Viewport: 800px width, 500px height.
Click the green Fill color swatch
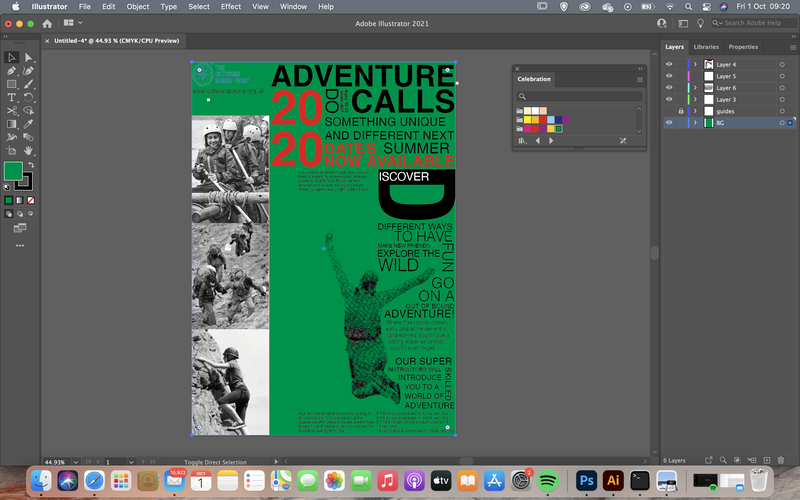point(13,171)
